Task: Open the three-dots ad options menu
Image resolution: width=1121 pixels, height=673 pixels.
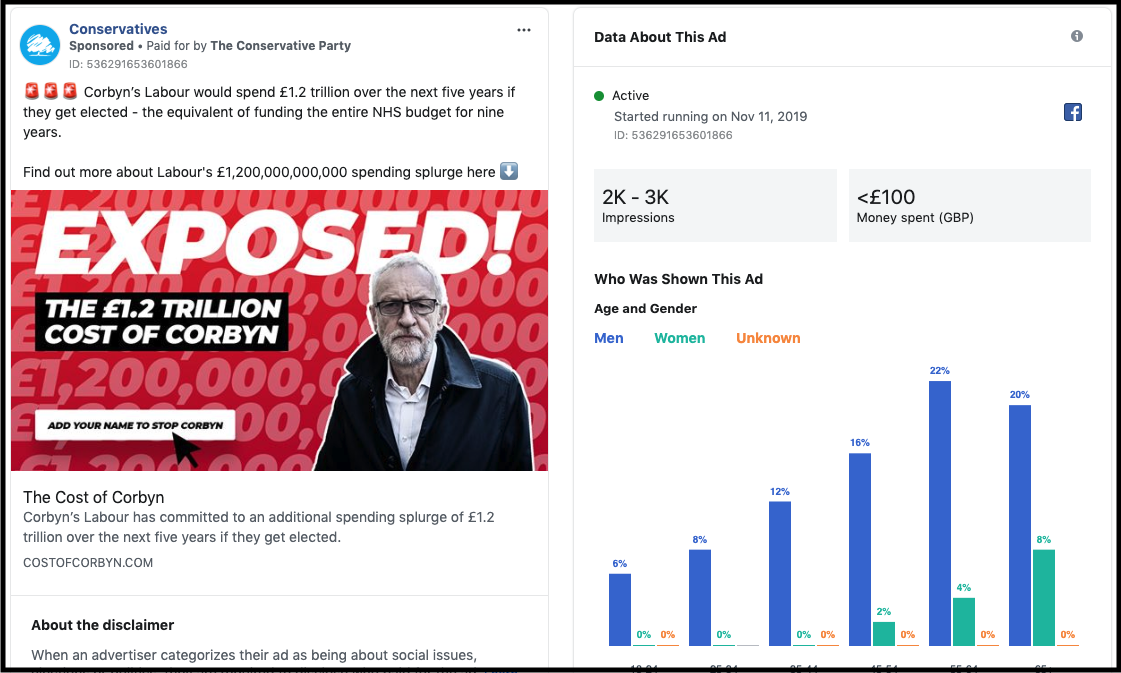Action: coord(524,30)
